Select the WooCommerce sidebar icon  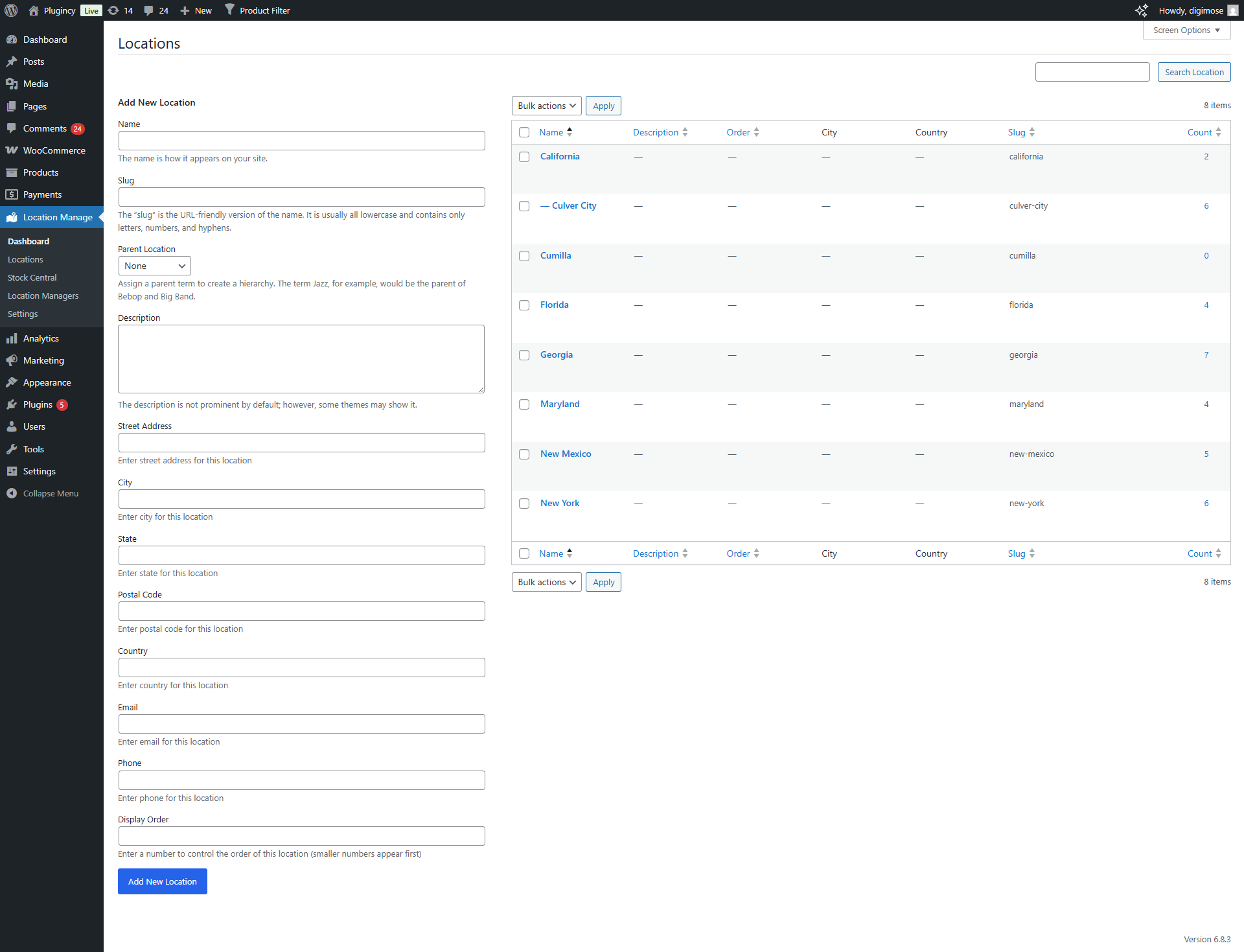12,150
